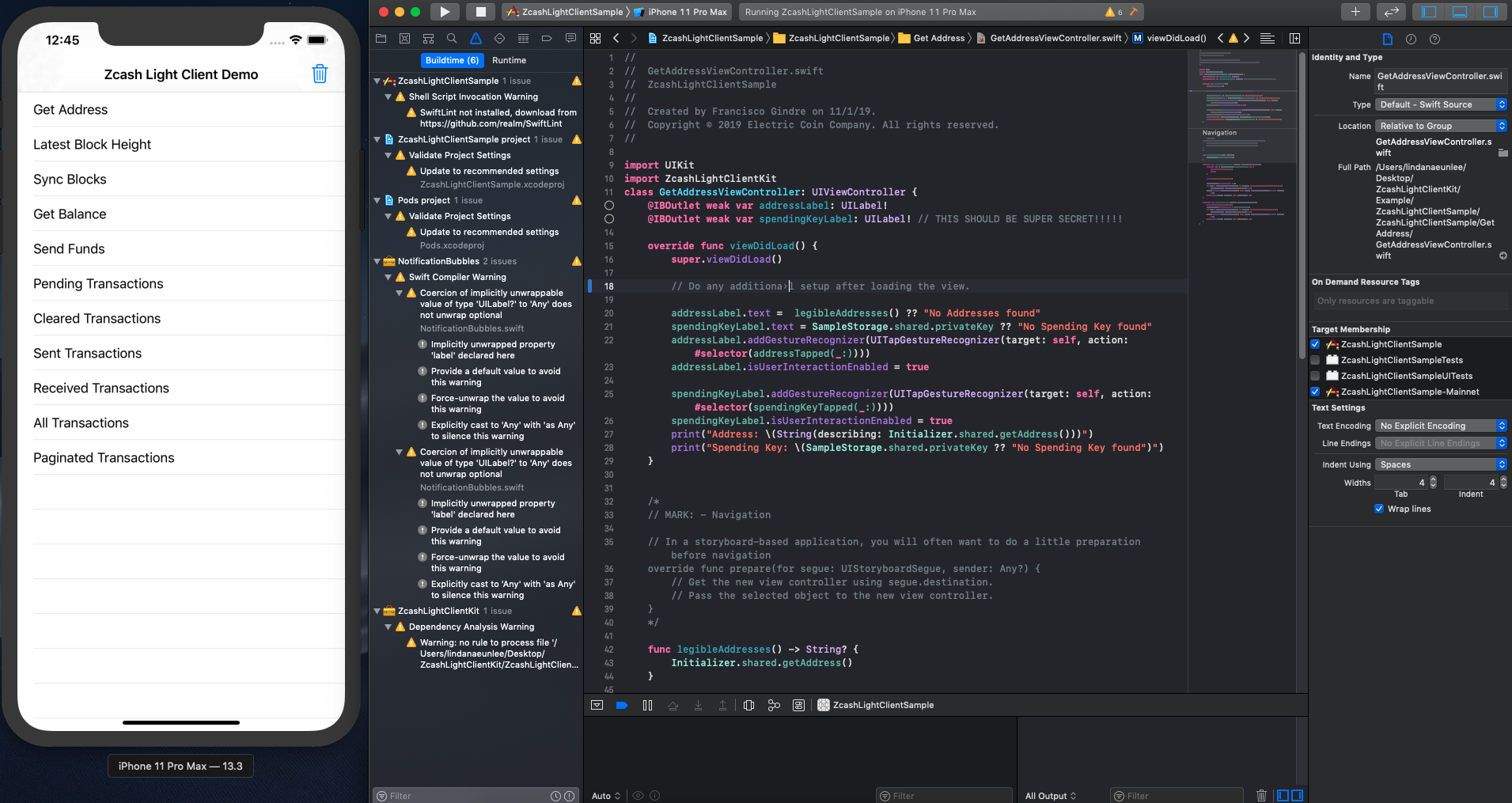Screen dimensions: 1512x803
Task: Click GetAddressViewController.swift breadcrumb
Action: click(x=1049, y=38)
